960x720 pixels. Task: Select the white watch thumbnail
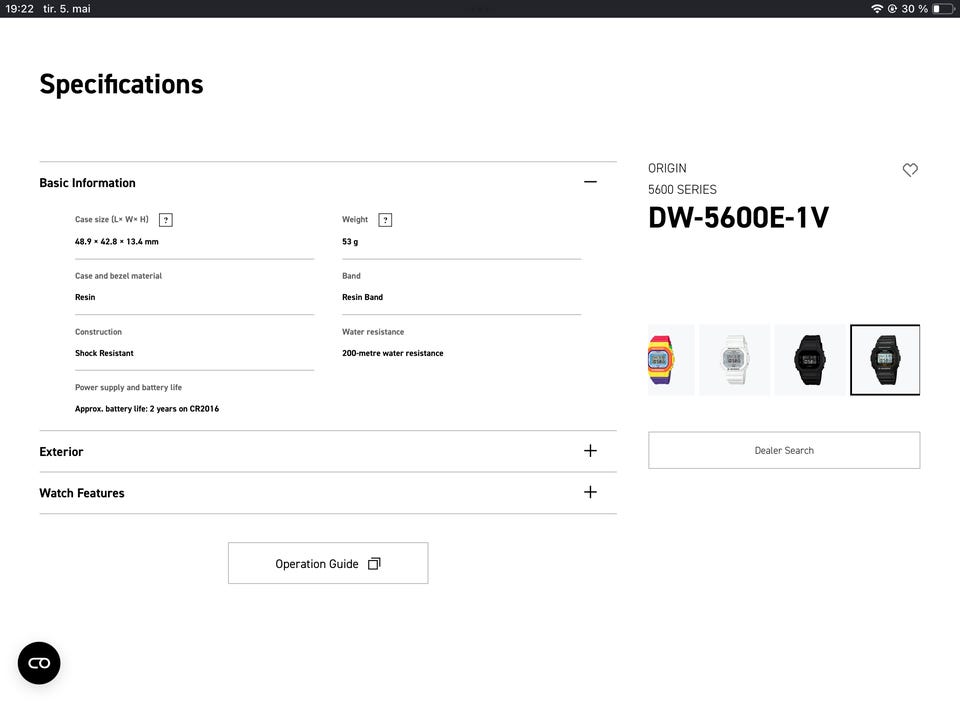coord(734,360)
